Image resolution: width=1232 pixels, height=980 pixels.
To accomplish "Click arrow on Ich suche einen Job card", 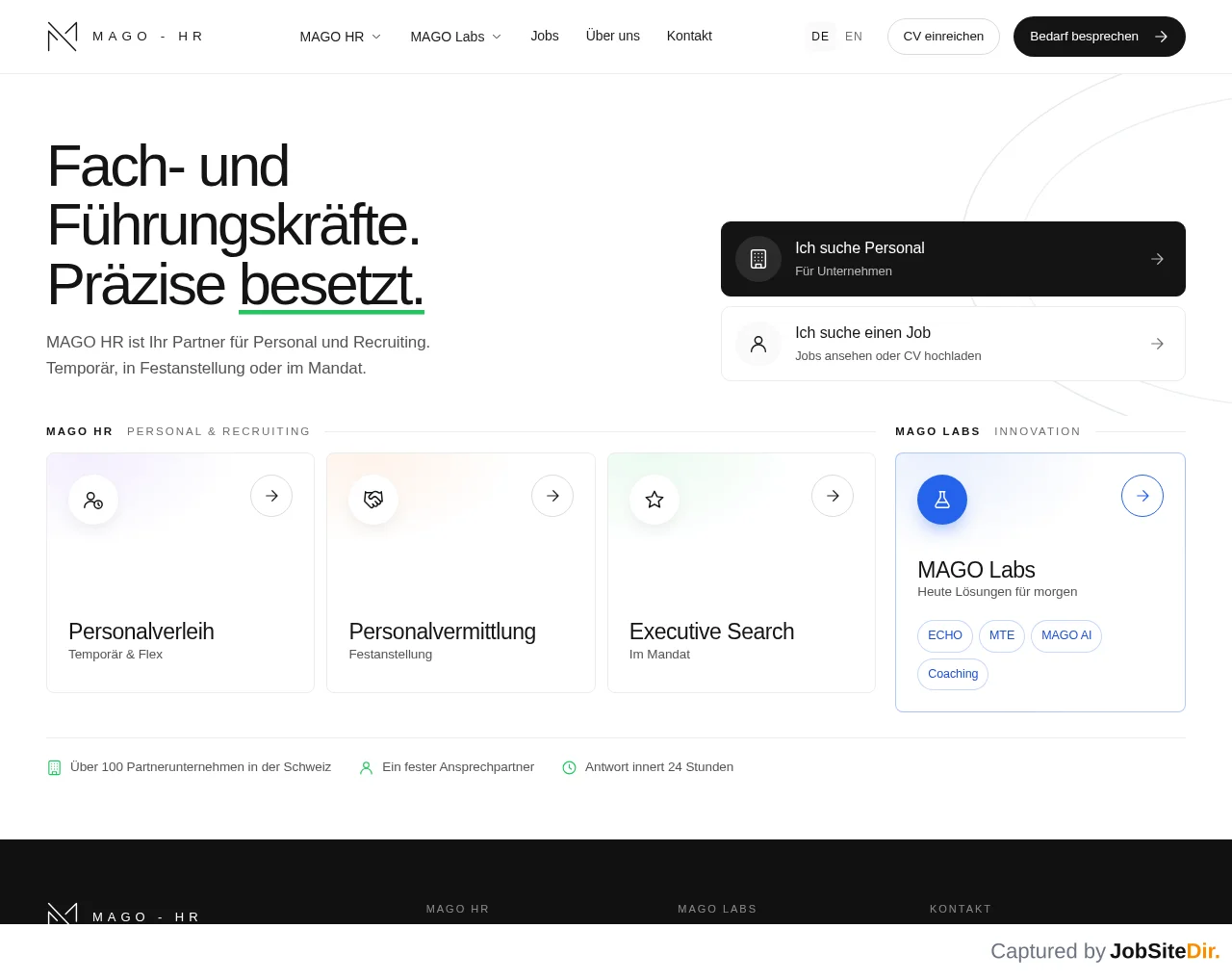I will pos(1157,344).
